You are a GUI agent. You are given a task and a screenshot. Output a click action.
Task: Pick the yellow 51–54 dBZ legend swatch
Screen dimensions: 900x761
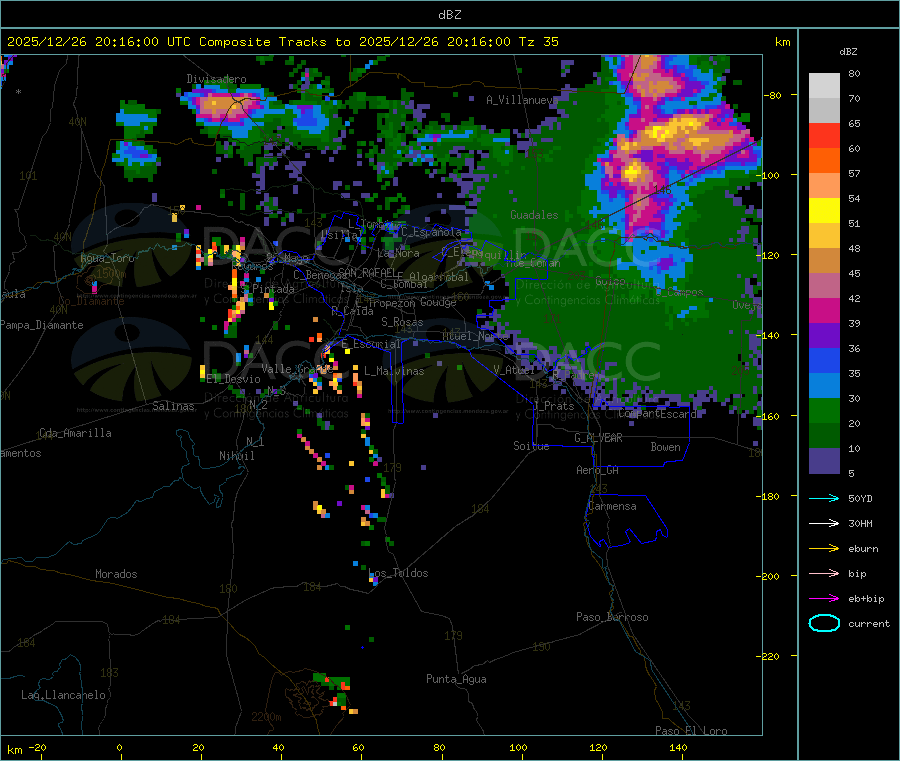coord(824,211)
